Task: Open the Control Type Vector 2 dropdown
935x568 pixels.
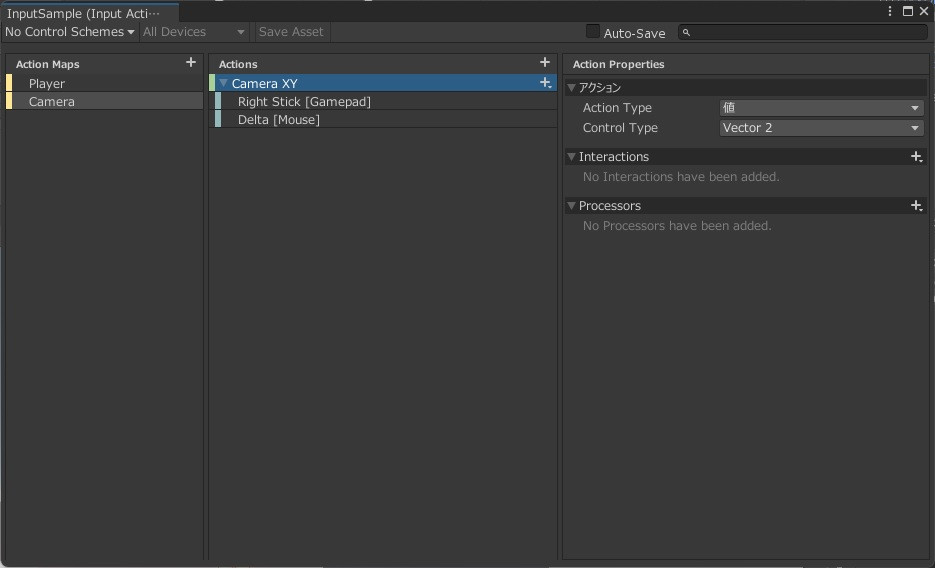Action: pyautogui.click(x=821, y=128)
